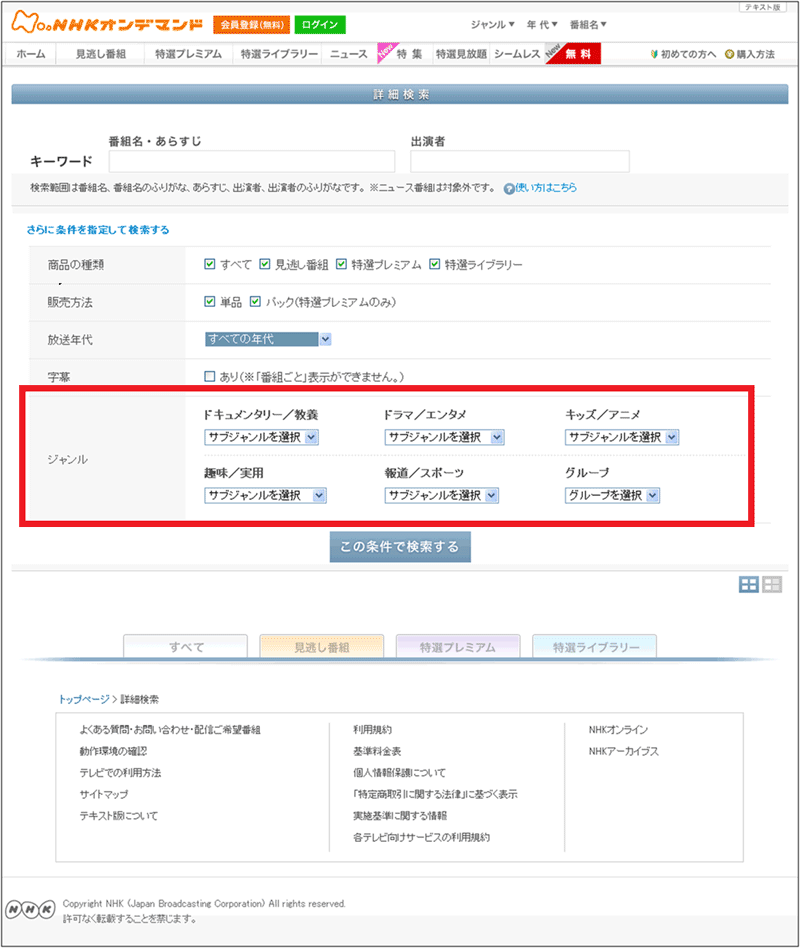Open the 基準料金表 footer link
Viewport: 800px width, 948px height.
pyautogui.click(x=377, y=751)
